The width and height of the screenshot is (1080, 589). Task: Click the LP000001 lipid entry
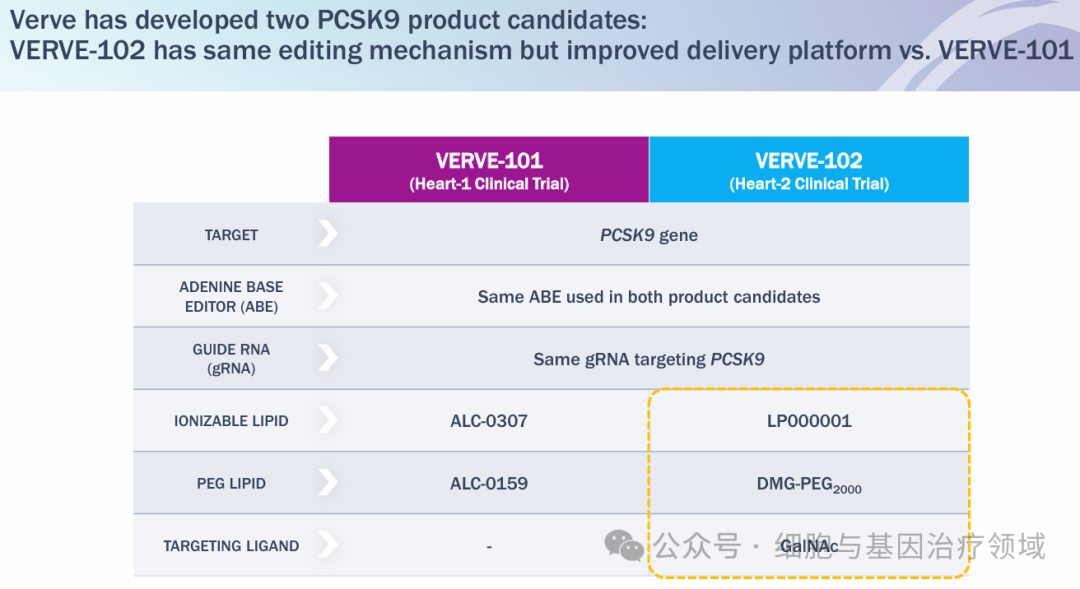[x=809, y=421]
